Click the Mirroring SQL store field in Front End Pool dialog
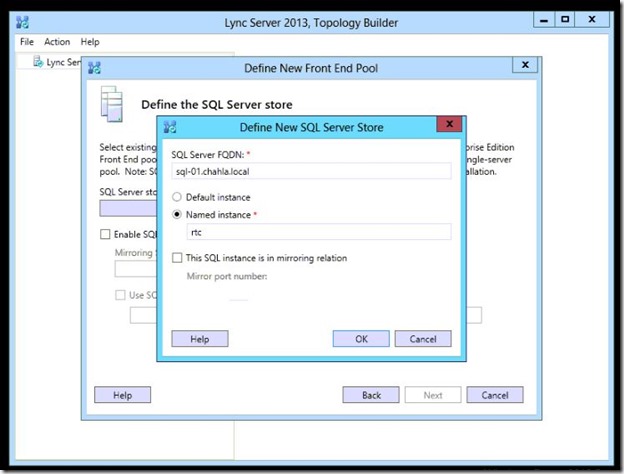Viewport: 624px width, 474px height. (136, 269)
